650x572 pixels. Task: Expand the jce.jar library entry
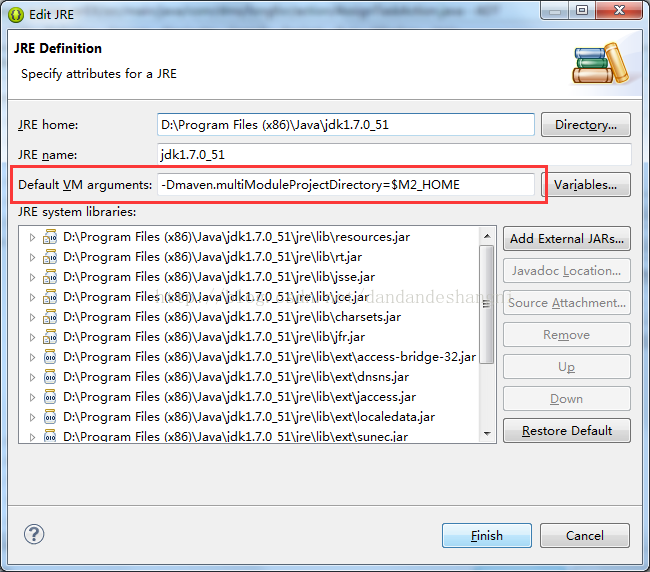[x=32, y=297]
